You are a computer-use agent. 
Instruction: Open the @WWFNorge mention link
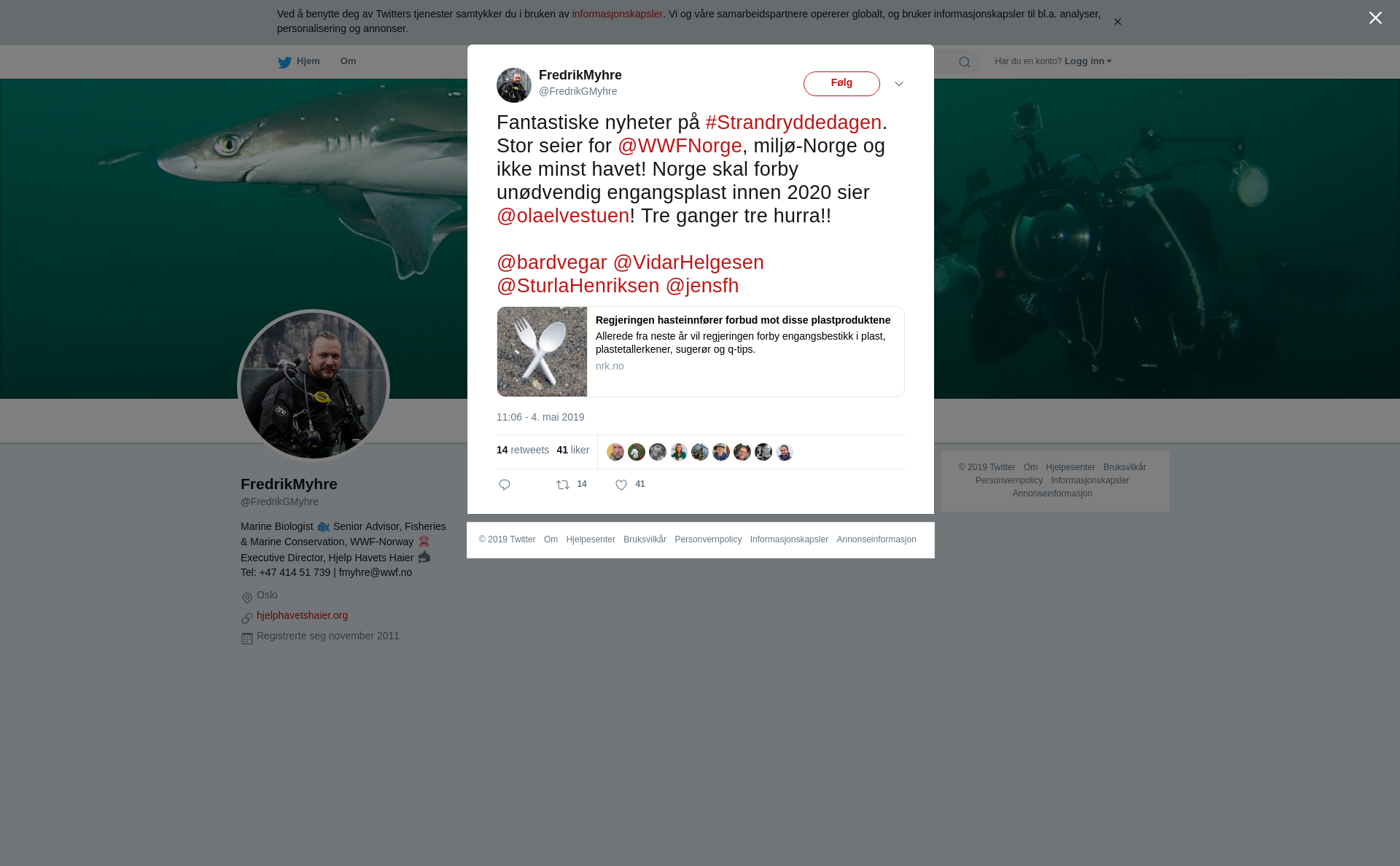coord(680,146)
